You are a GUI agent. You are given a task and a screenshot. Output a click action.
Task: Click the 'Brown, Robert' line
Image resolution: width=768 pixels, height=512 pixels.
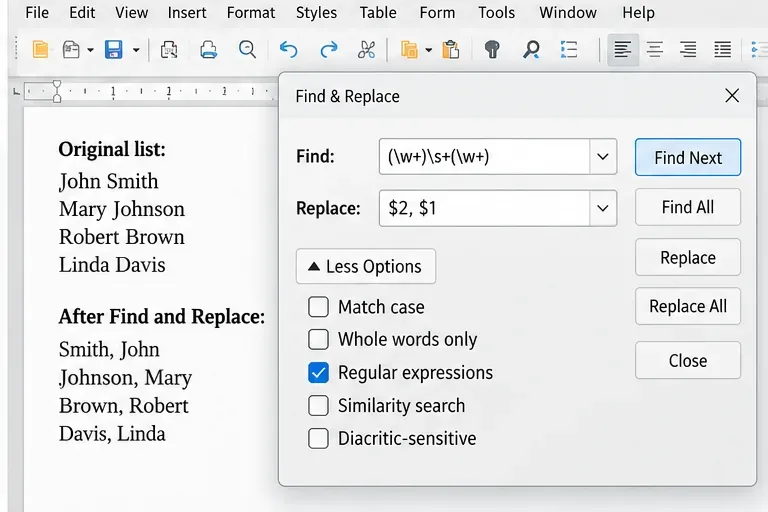coord(123,406)
